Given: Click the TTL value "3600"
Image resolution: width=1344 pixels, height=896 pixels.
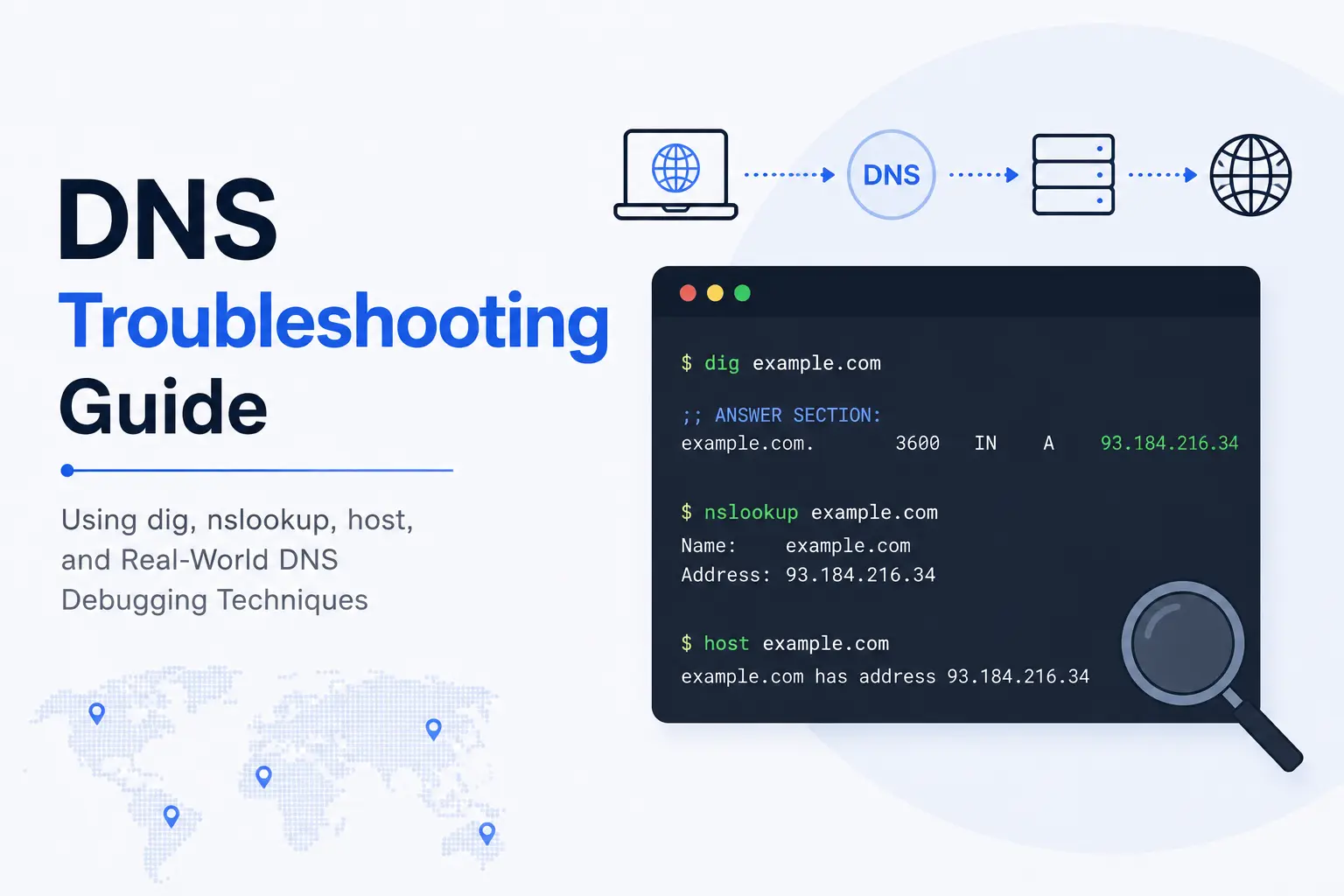Looking at the screenshot, I should pos(917,444).
